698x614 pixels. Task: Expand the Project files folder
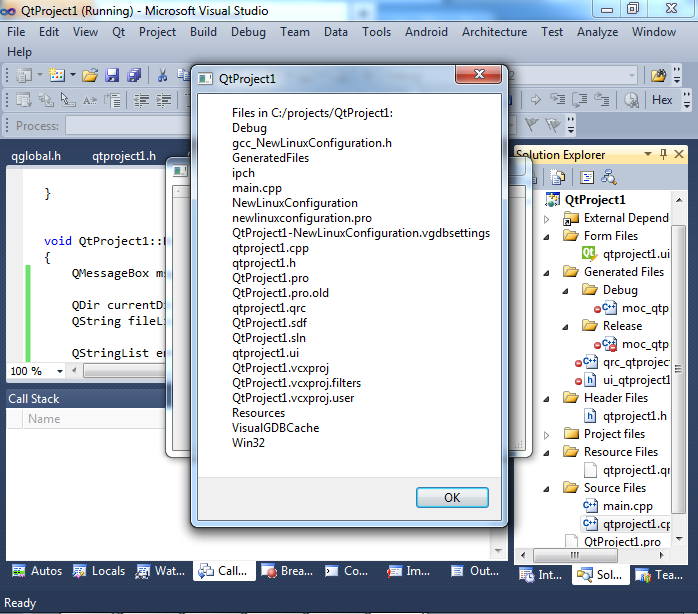click(x=547, y=435)
